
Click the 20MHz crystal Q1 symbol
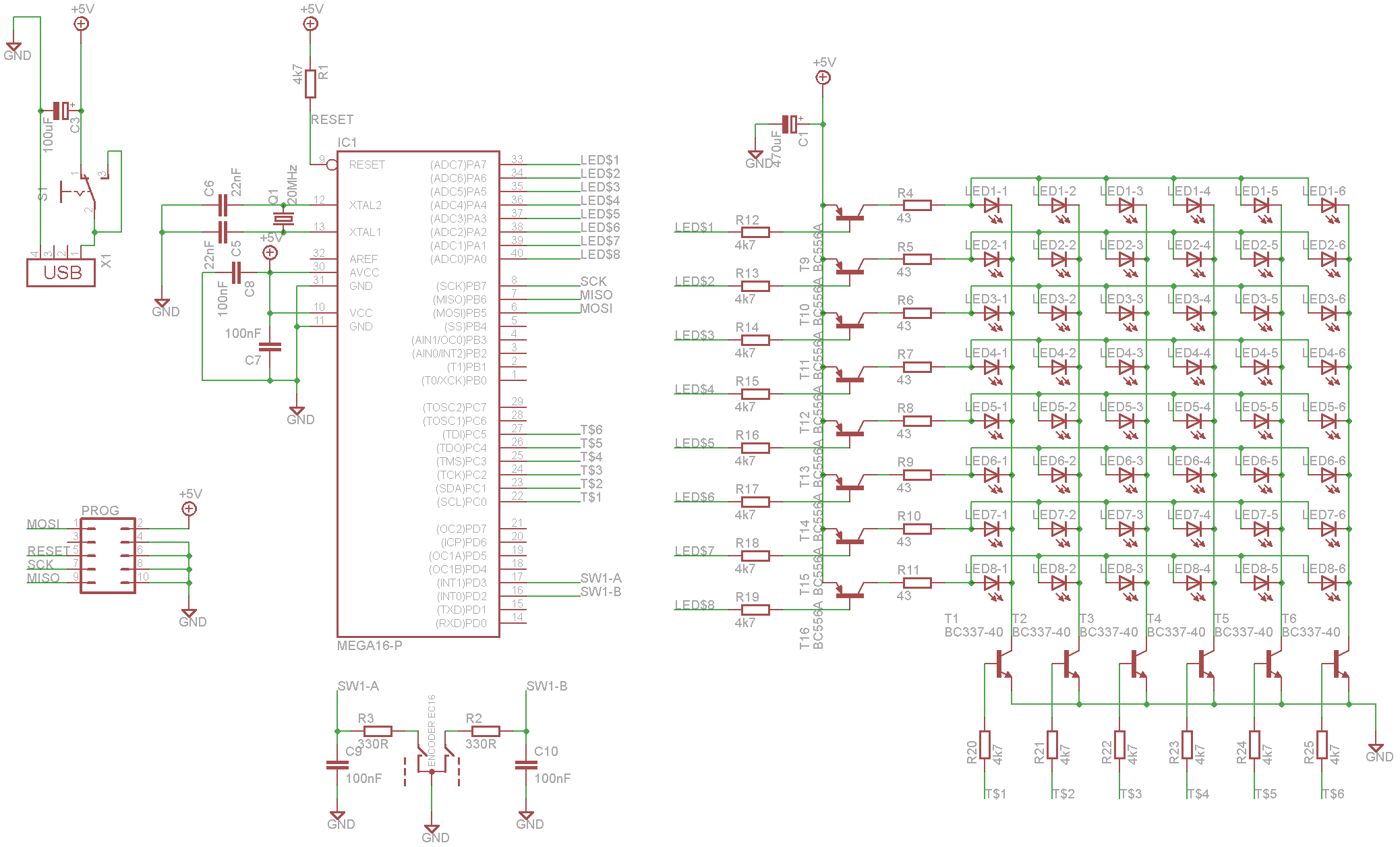tap(283, 220)
